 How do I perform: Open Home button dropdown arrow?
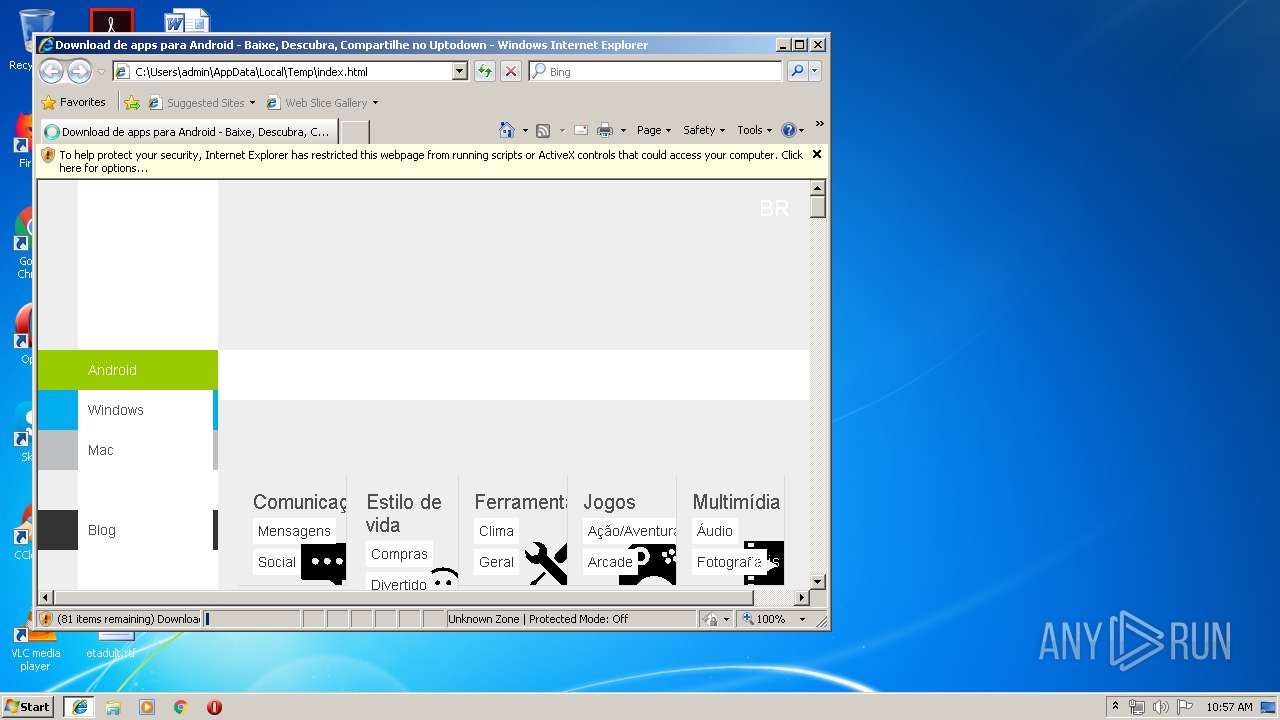[x=525, y=130]
